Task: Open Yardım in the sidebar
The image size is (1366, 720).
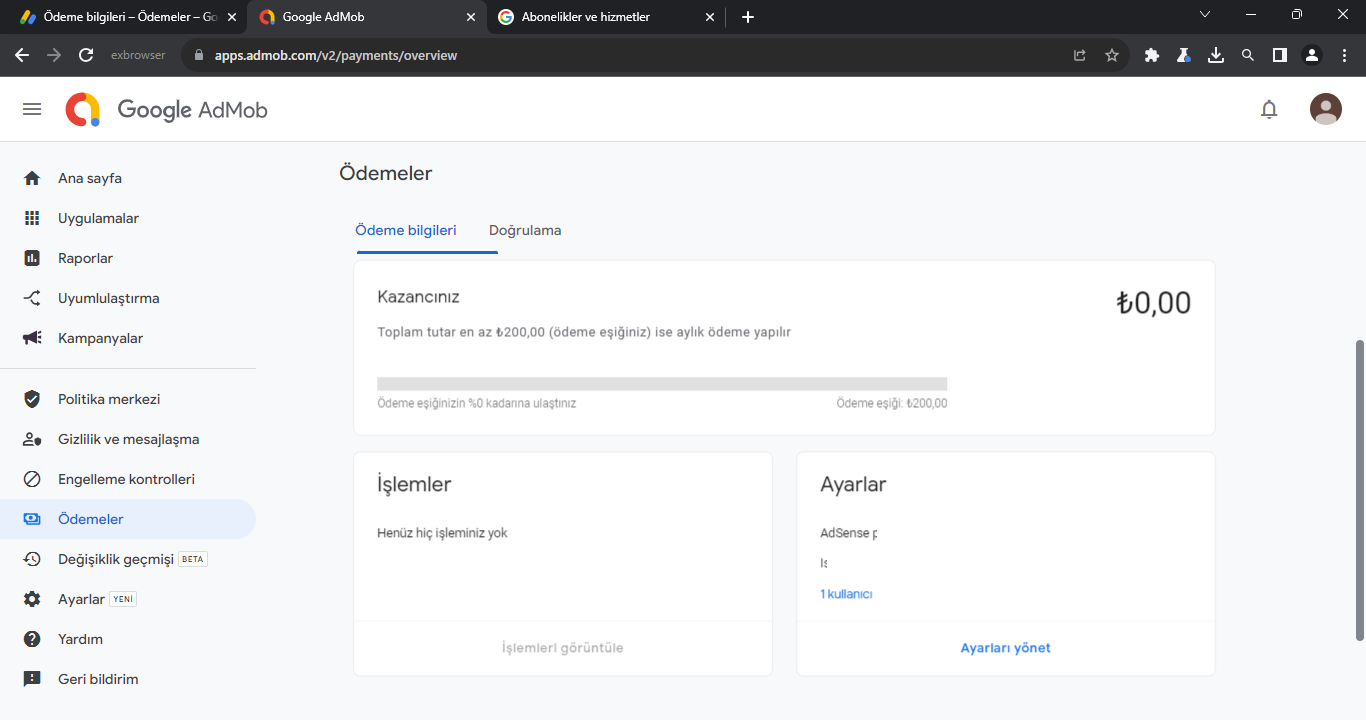Action: (128, 639)
